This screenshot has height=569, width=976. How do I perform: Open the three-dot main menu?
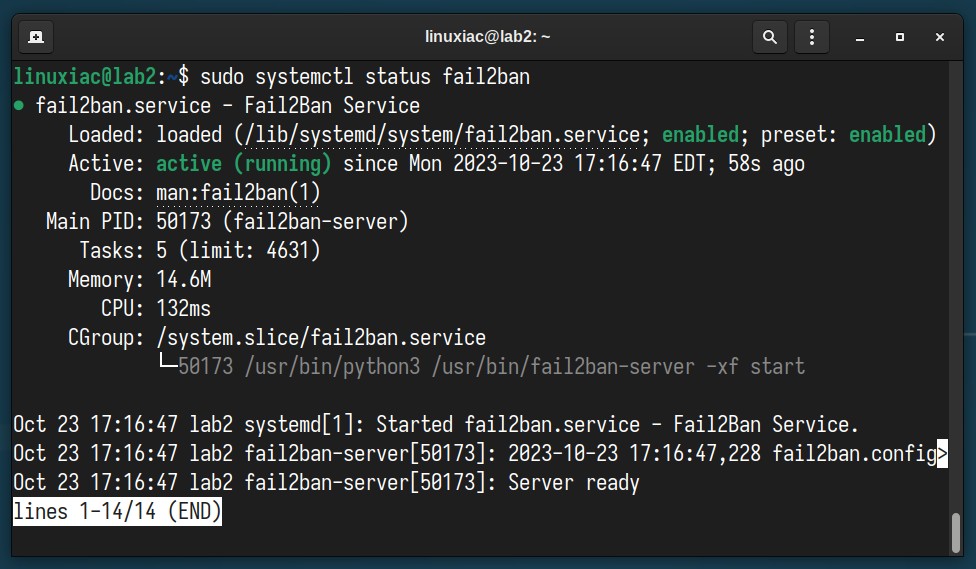point(812,37)
